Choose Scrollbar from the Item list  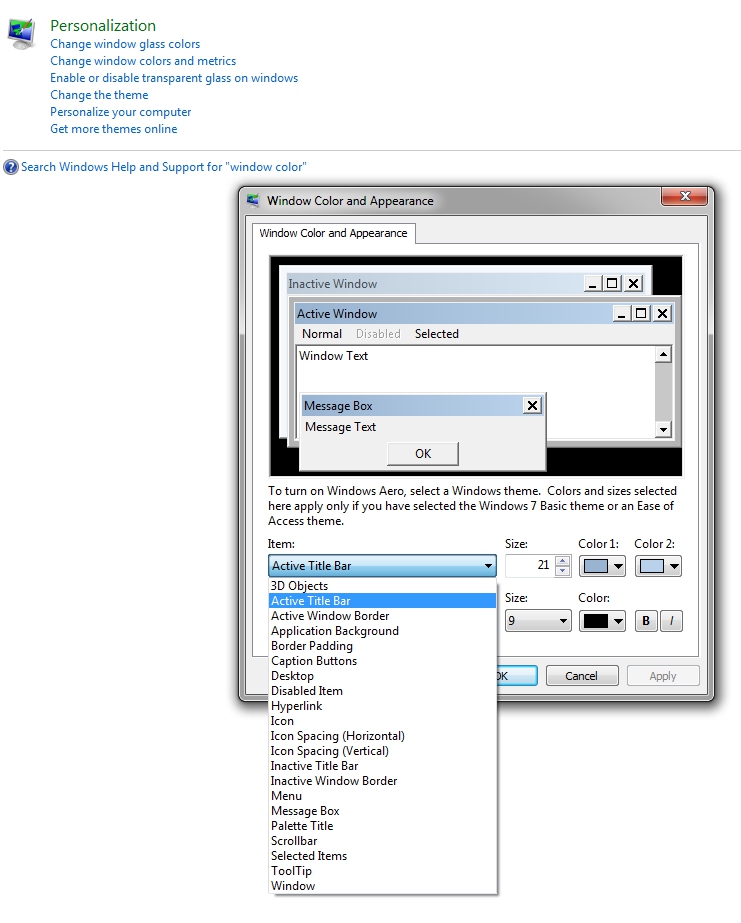tap(382, 841)
